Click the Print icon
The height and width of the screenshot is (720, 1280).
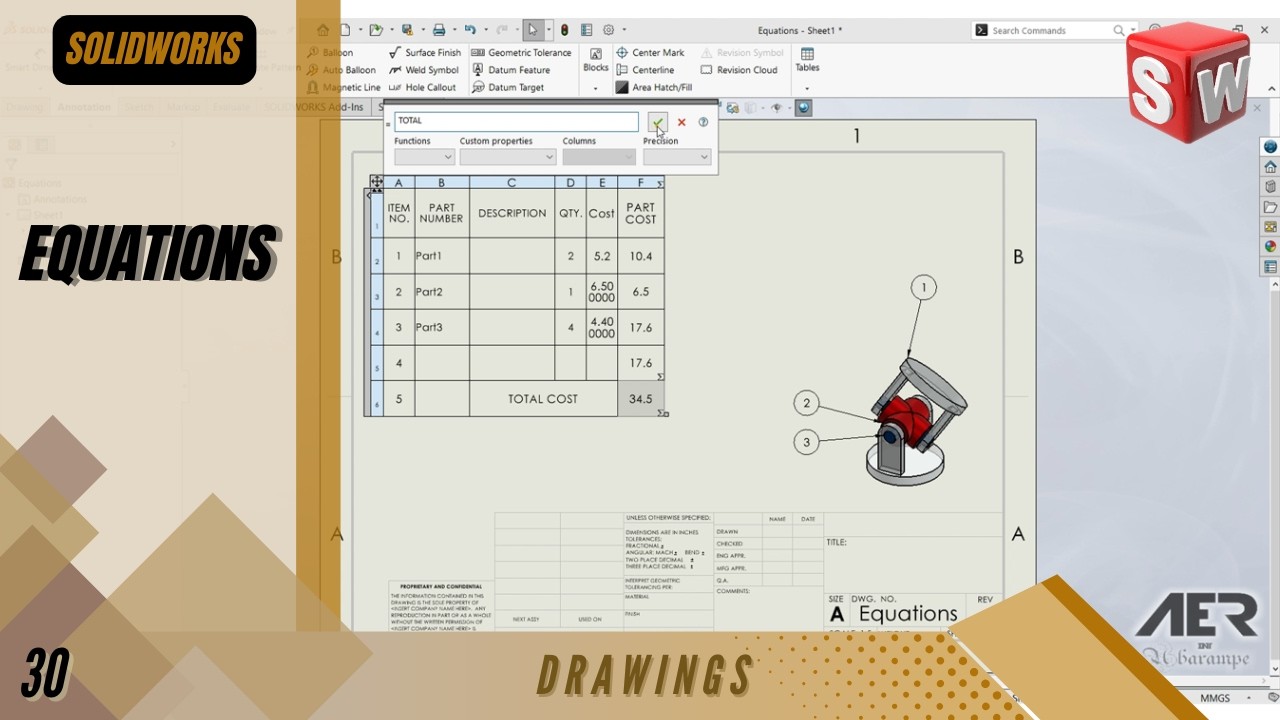coord(438,30)
